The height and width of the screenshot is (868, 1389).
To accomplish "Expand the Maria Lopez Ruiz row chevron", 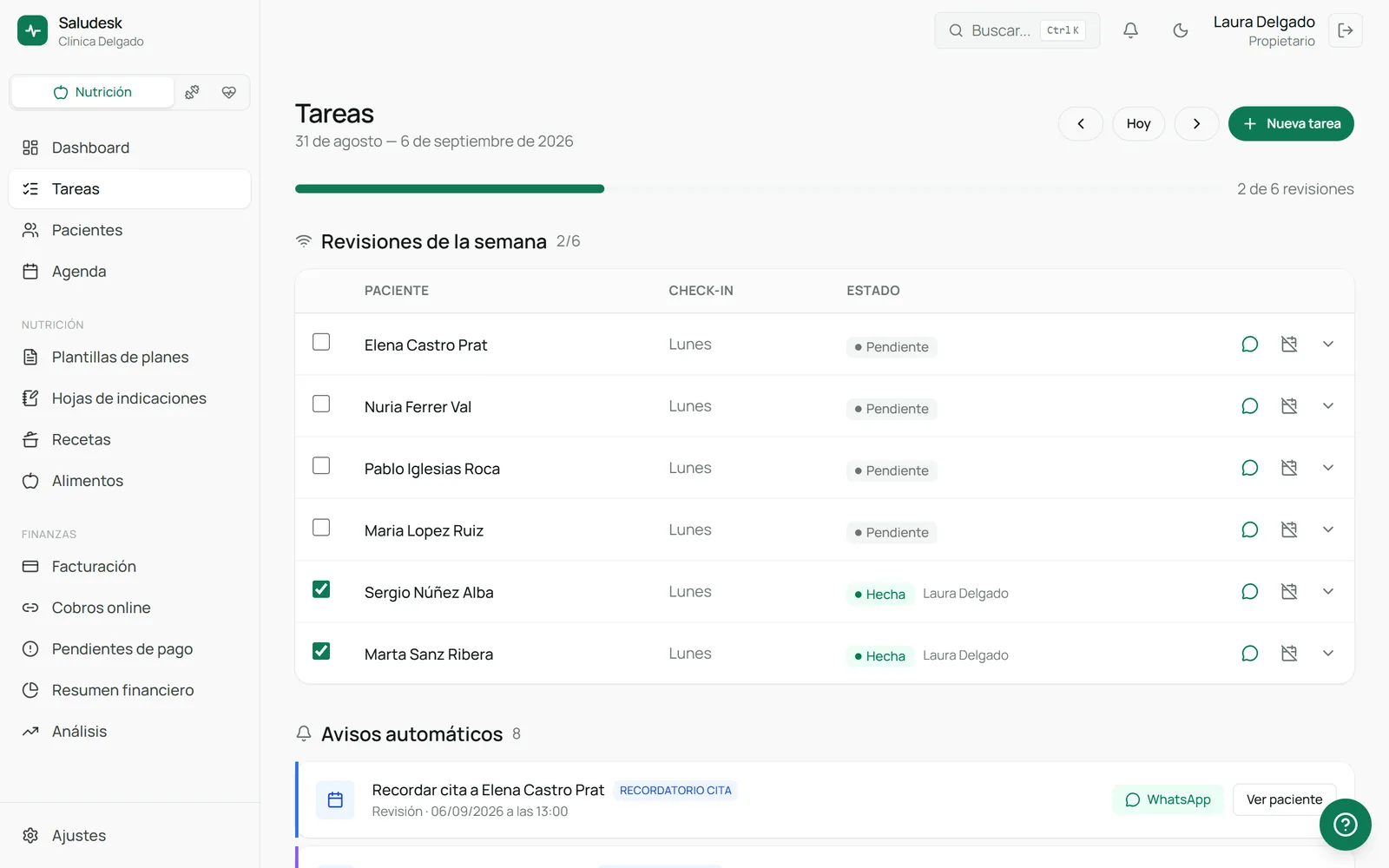I will pyautogui.click(x=1328, y=529).
